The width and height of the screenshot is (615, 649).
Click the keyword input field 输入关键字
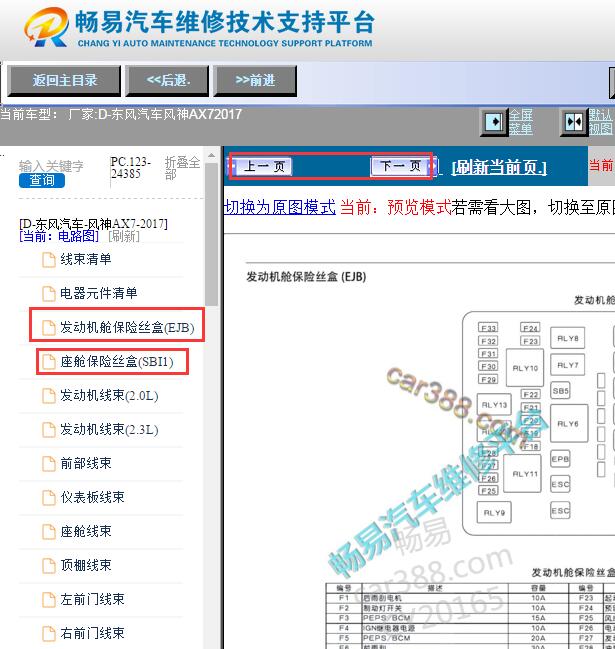[51, 166]
